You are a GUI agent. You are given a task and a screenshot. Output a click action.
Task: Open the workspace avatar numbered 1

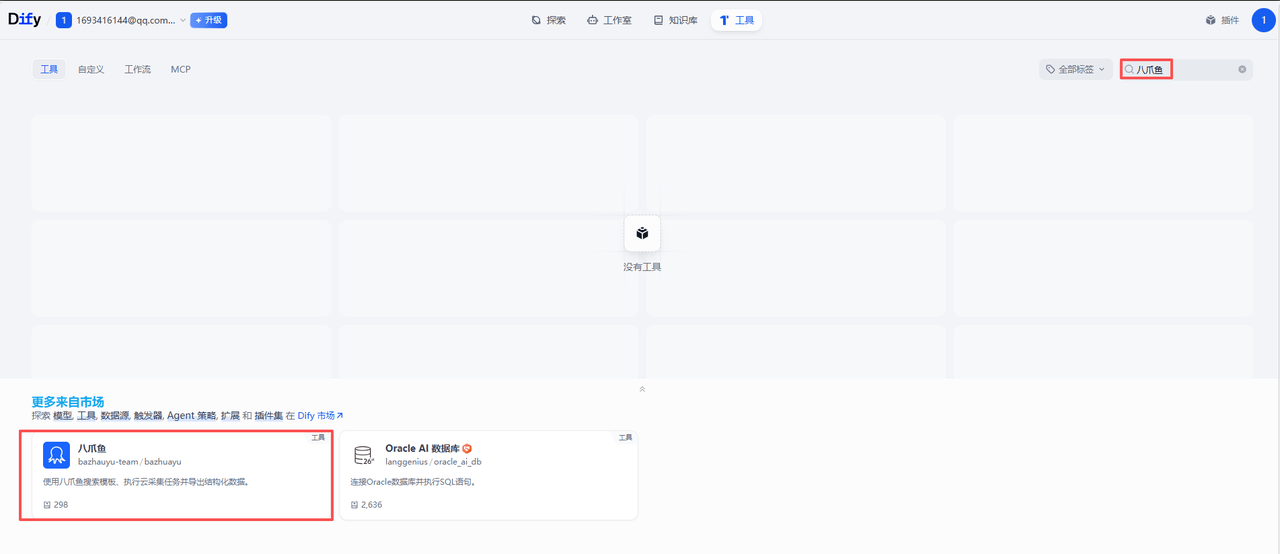point(63,20)
